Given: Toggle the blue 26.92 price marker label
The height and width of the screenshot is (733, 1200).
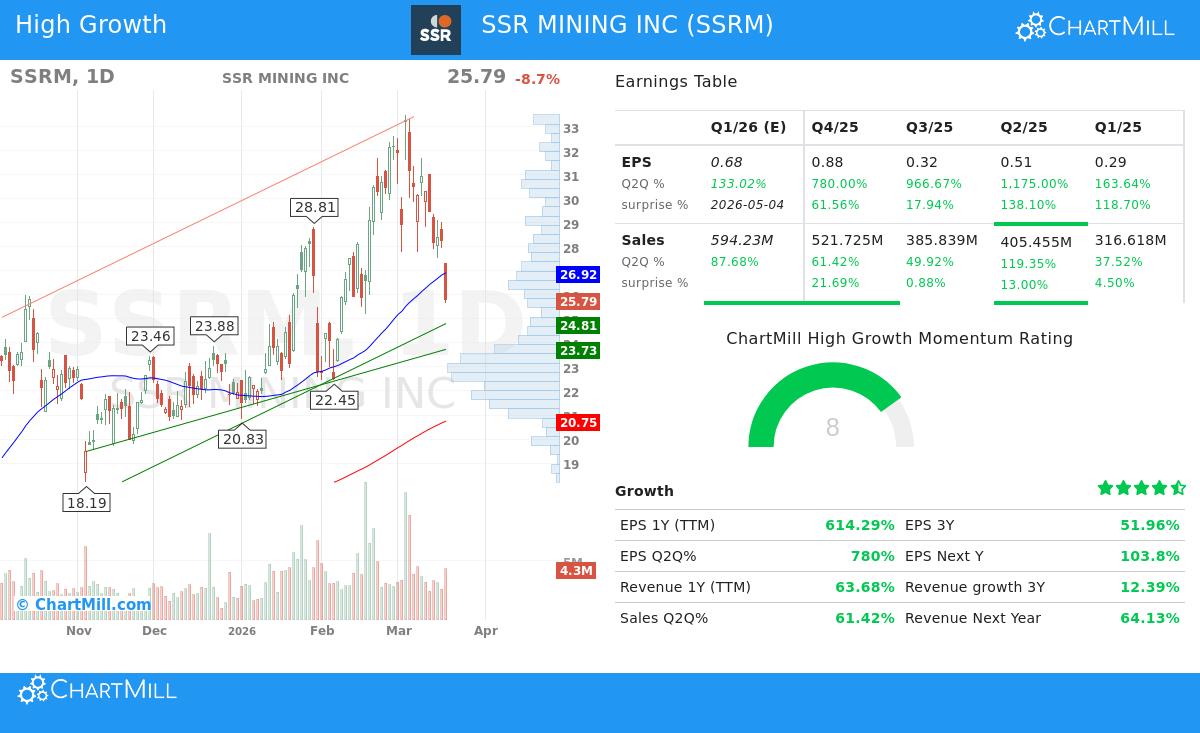Looking at the screenshot, I should (578, 273).
